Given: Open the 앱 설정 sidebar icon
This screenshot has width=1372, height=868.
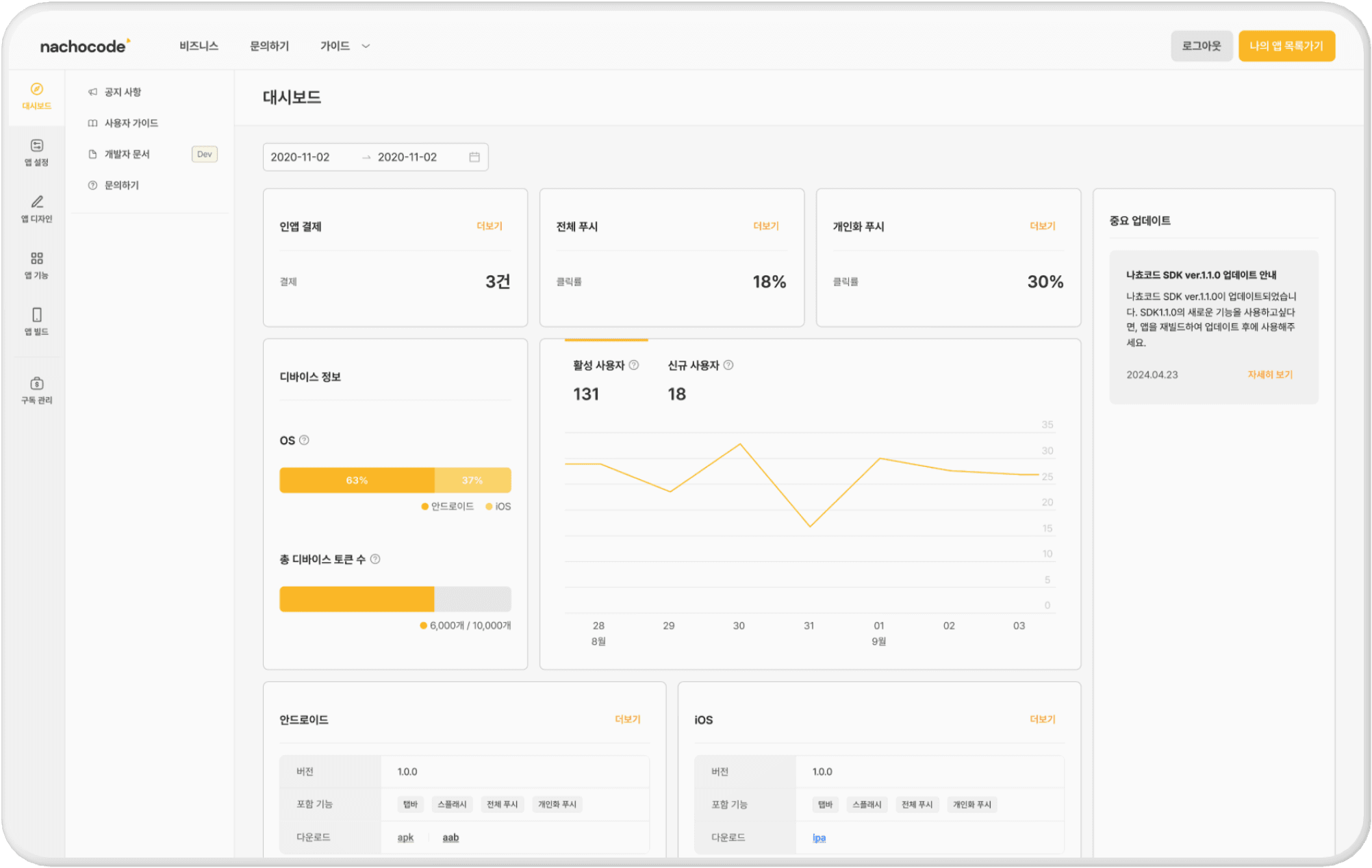Looking at the screenshot, I should point(37,146).
